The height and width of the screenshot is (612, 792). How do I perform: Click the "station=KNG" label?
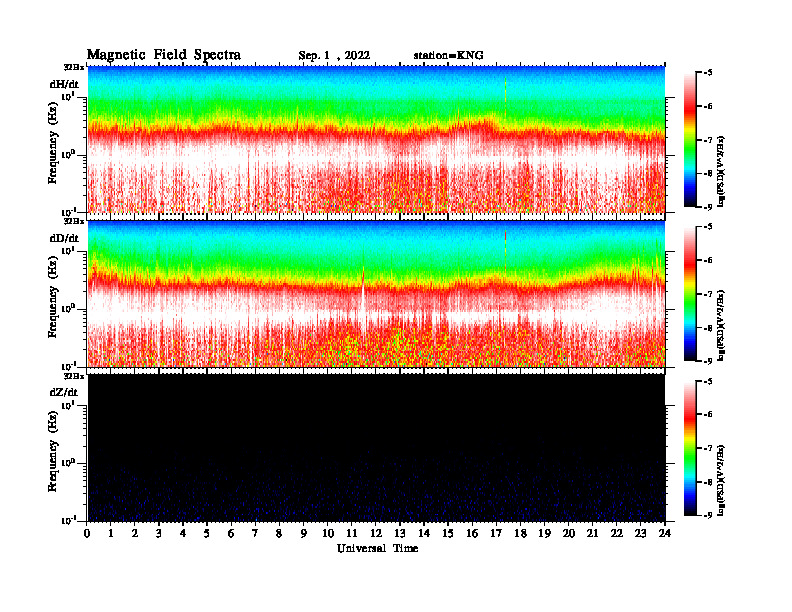pyautogui.click(x=448, y=55)
